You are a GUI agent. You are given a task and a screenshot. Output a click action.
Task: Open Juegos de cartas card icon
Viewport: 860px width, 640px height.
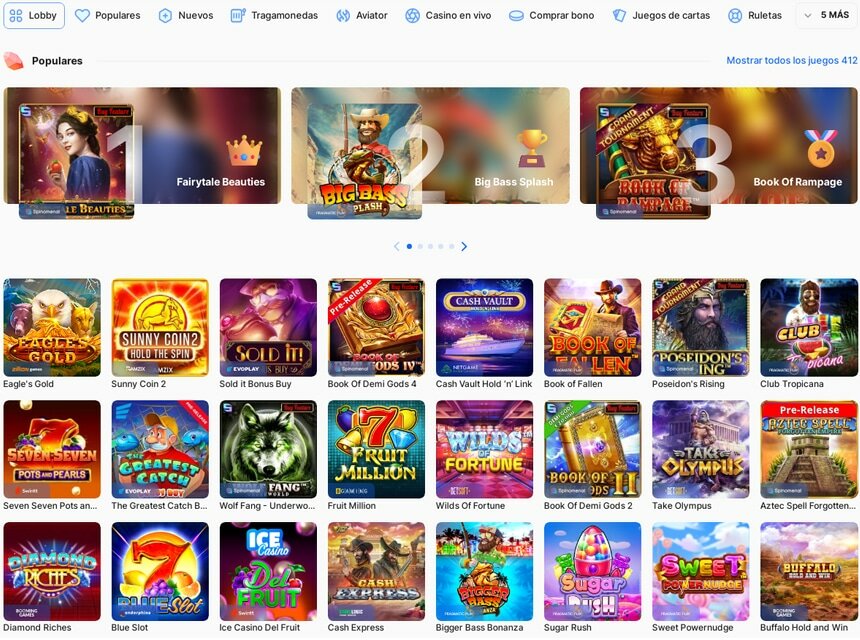pos(619,15)
